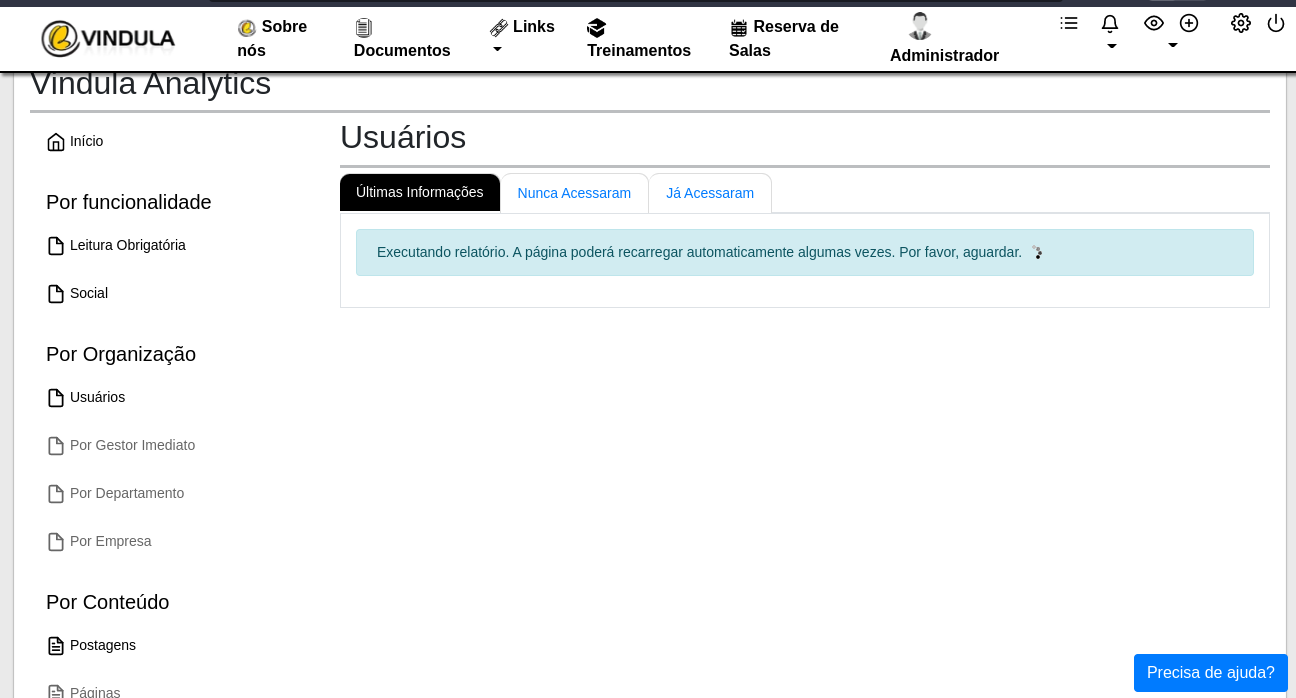Screen dimensions: 1296x698
Task: Click the Administrador avatar
Action: [920, 26]
